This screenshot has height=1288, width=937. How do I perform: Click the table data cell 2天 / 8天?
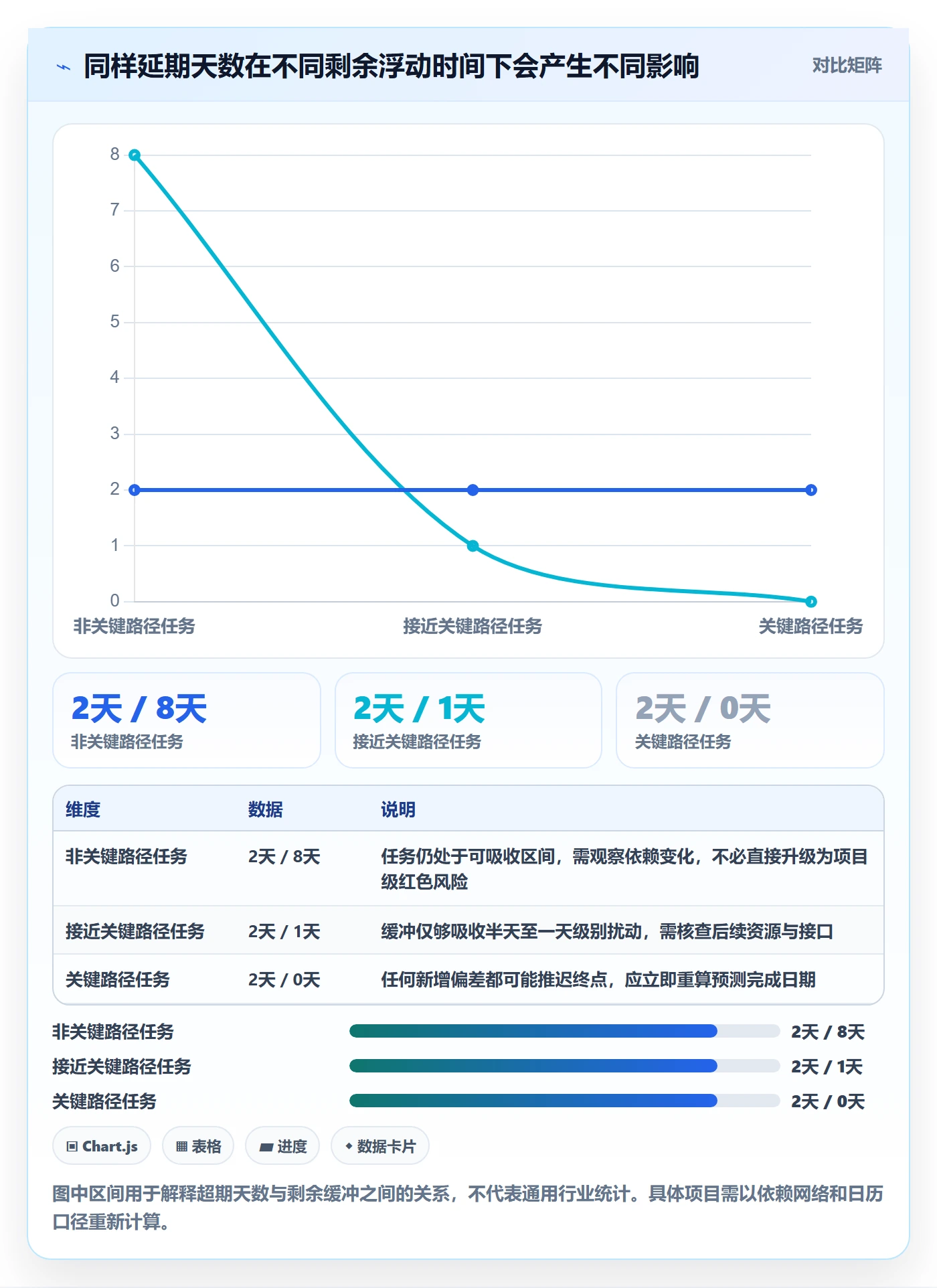click(x=284, y=856)
